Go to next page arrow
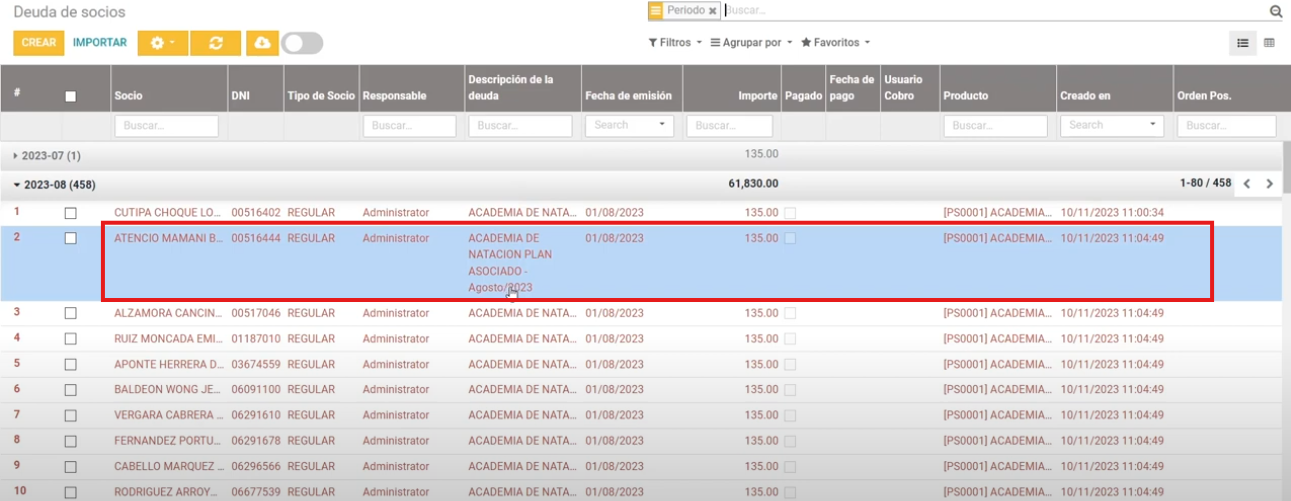 point(1269,184)
